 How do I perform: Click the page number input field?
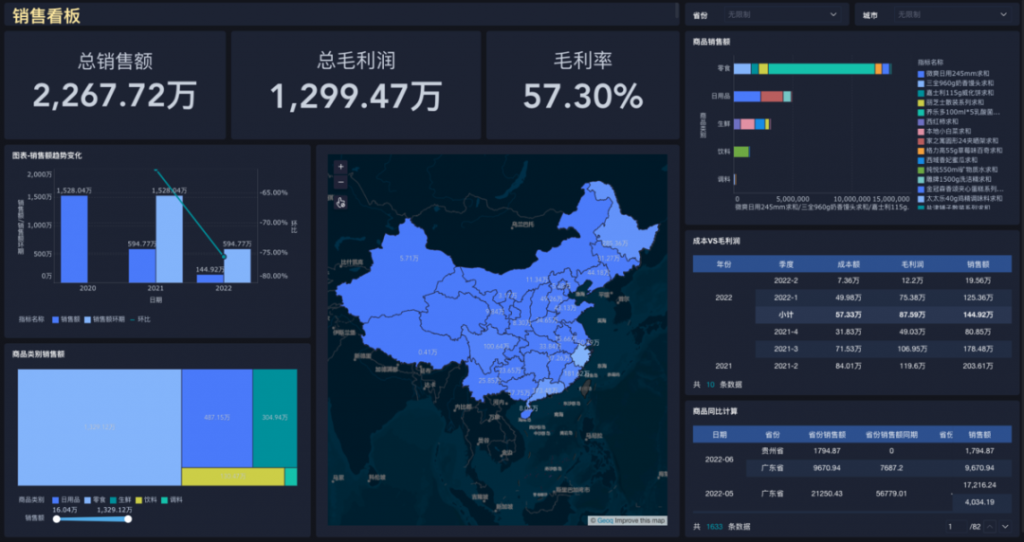point(950,526)
